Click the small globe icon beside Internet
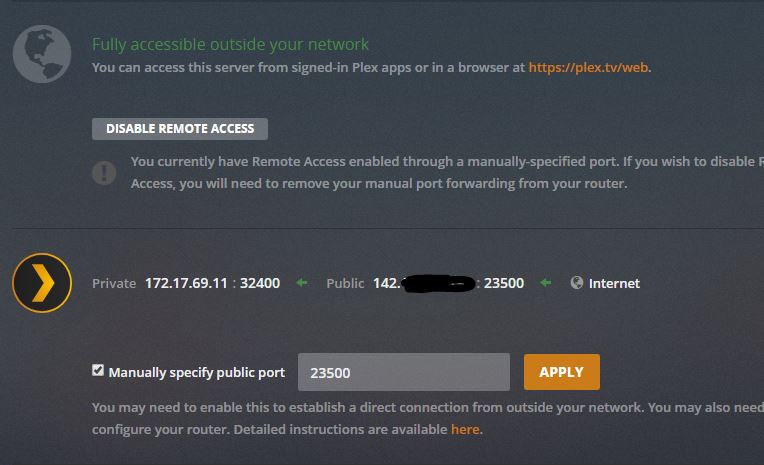764x465 pixels. pyautogui.click(x=577, y=283)
